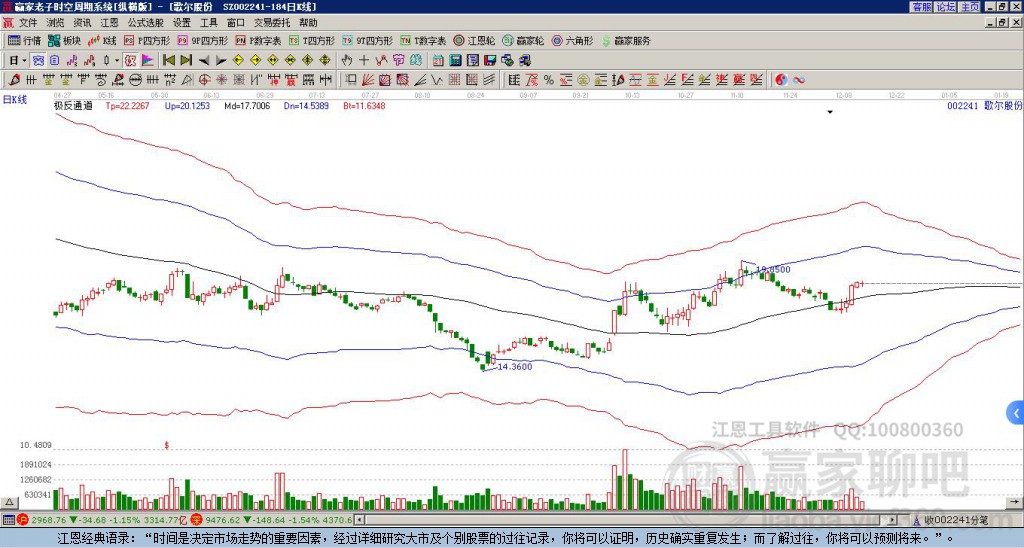Click the black left arrow icon

tap(204, 61)
